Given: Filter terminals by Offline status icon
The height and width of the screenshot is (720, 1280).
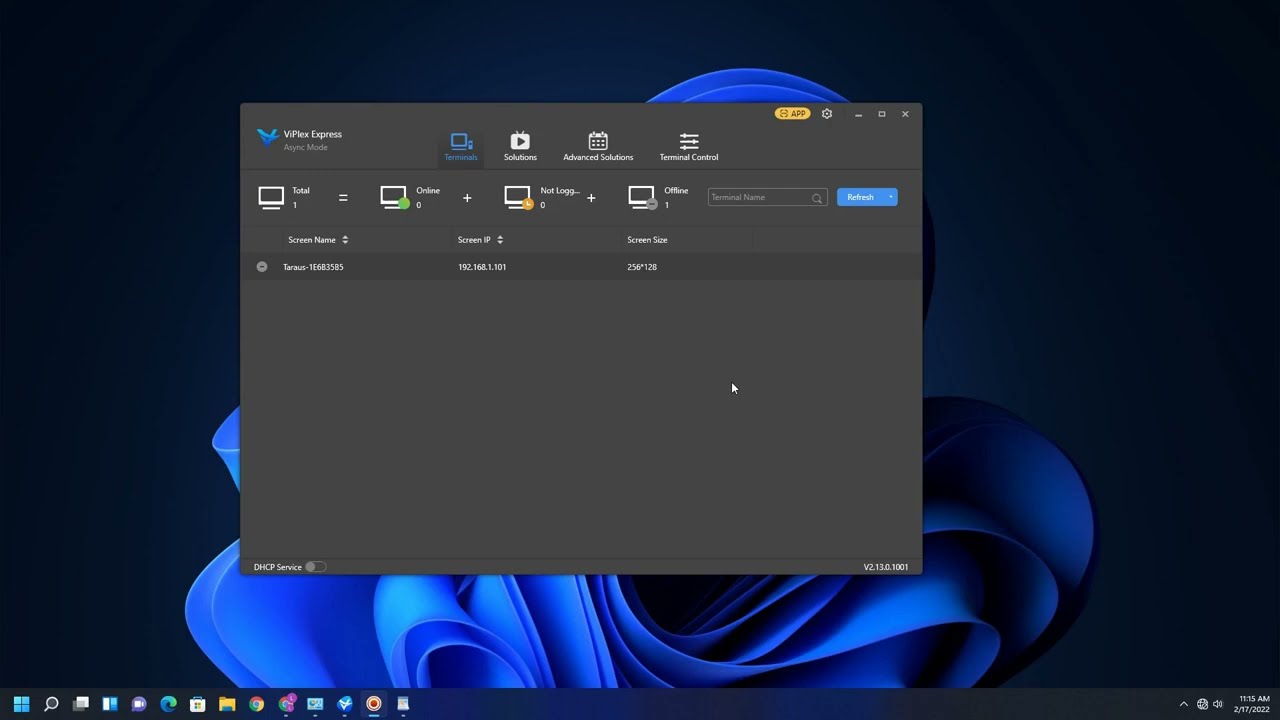Looking at the screenshot, I should coord(642,197).
